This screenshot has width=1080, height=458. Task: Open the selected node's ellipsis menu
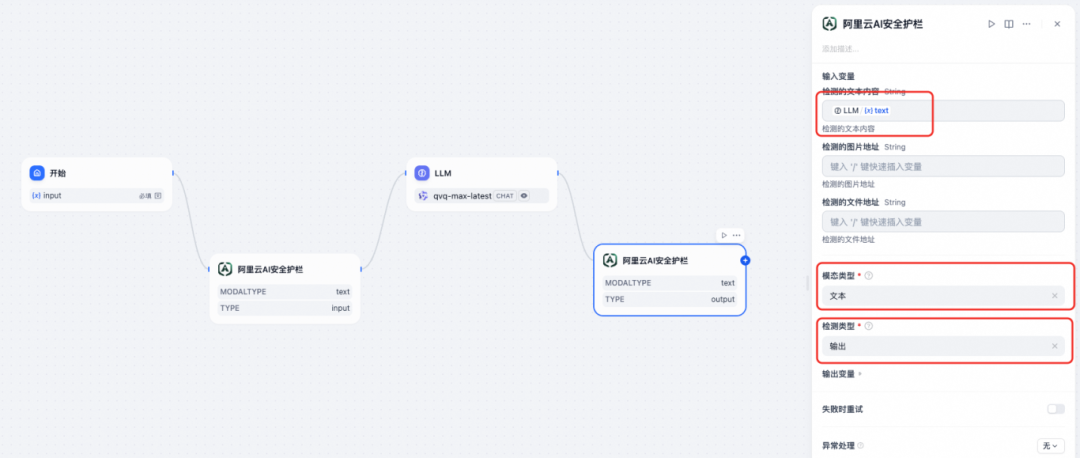pyautogui.click(x=736, y=235)
